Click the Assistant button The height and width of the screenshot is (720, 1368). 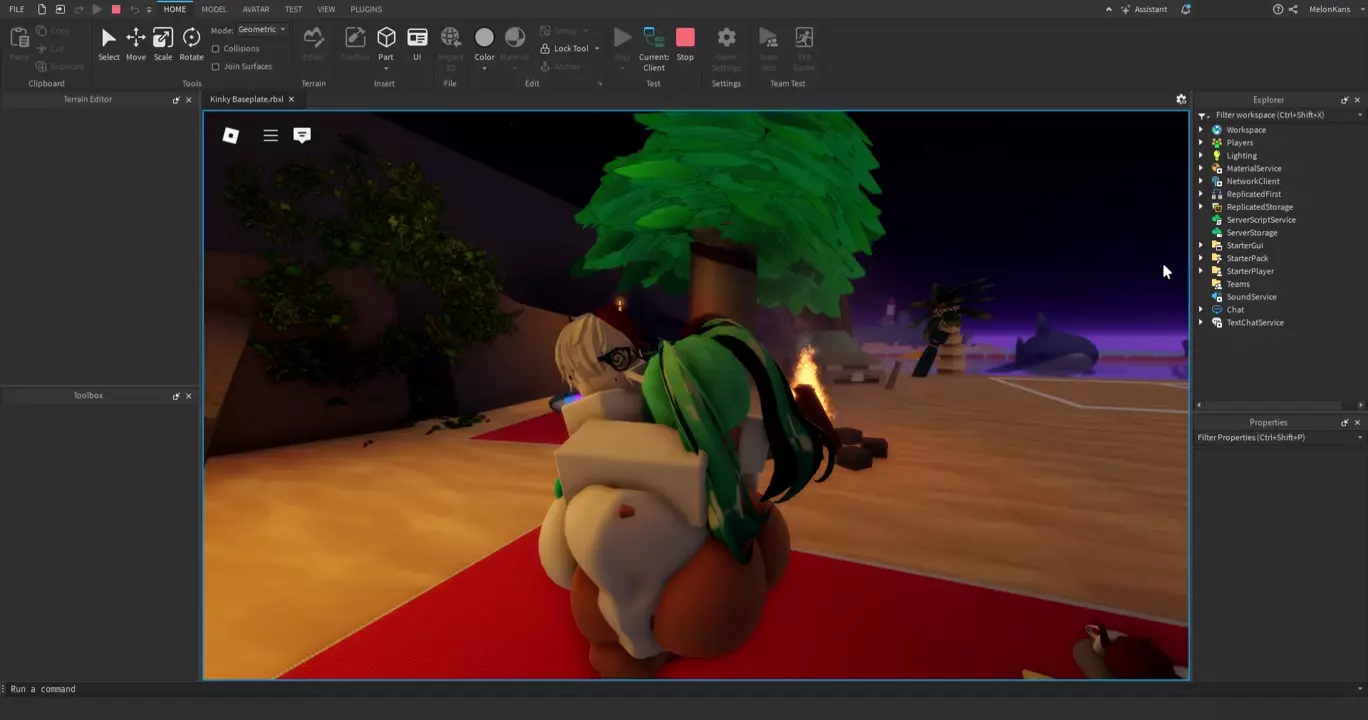1144,9
